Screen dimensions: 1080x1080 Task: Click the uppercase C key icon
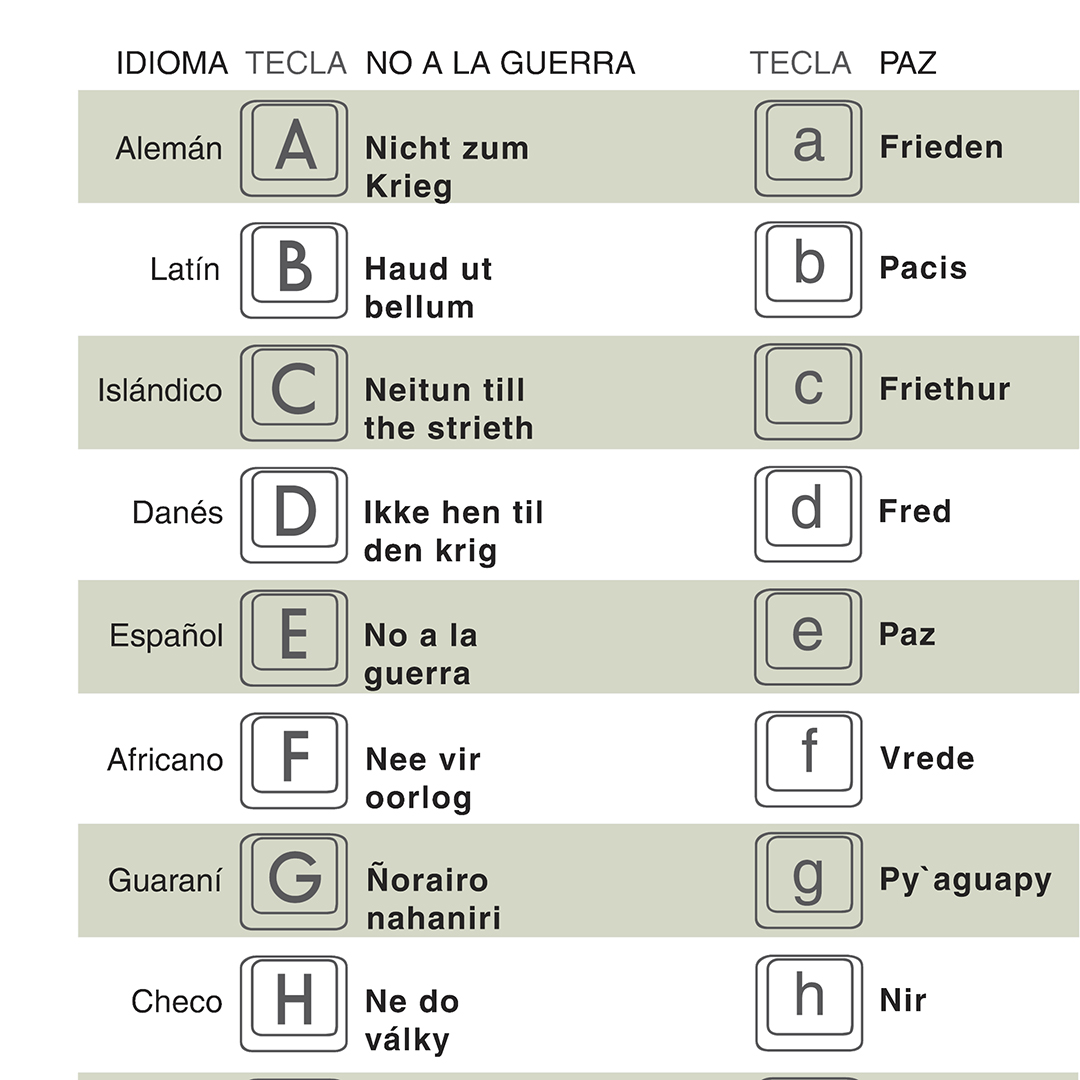coord(294,393)
